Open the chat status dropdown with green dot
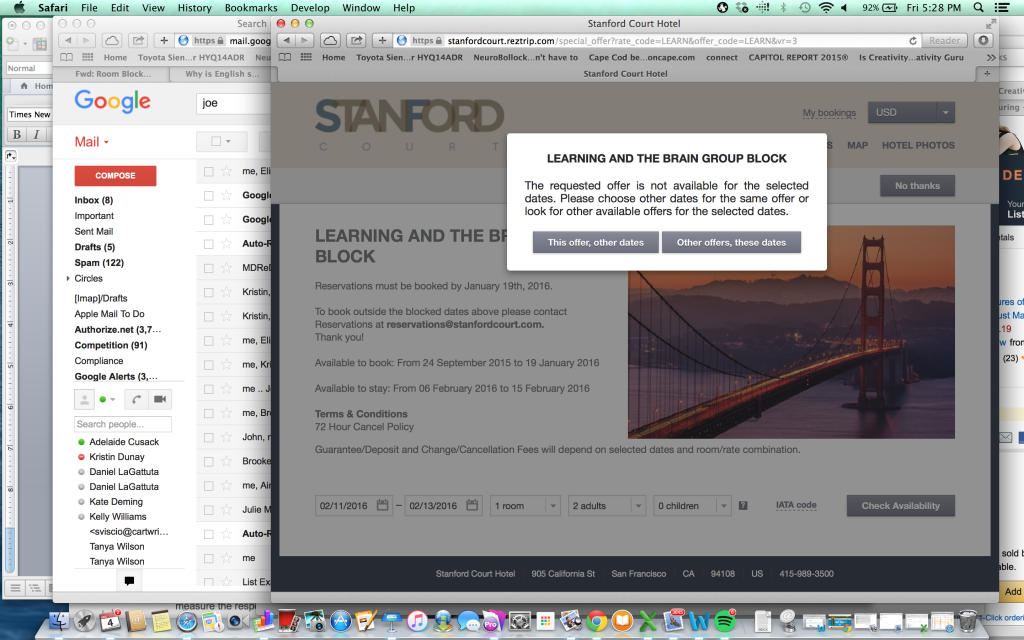Screen dimensions: 1024x640 point(107,399)
